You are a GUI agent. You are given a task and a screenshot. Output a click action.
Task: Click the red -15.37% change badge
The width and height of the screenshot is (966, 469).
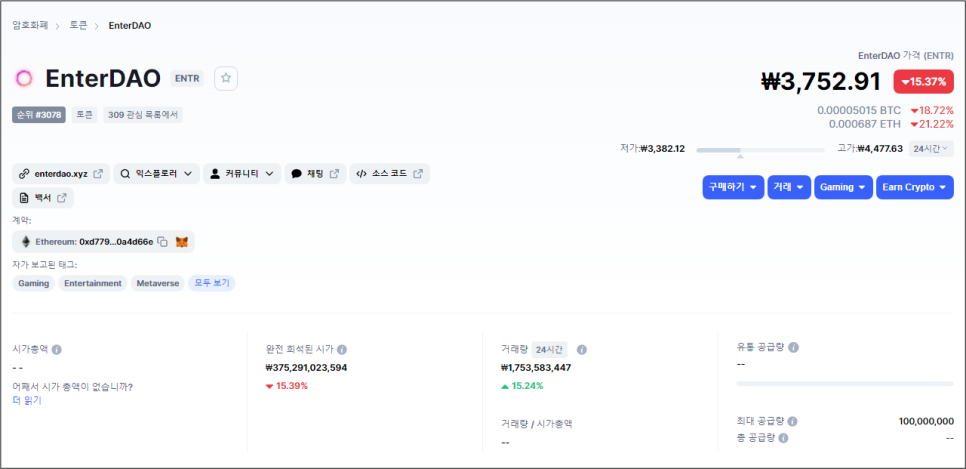pyautogui.click(x=923, y=81)
